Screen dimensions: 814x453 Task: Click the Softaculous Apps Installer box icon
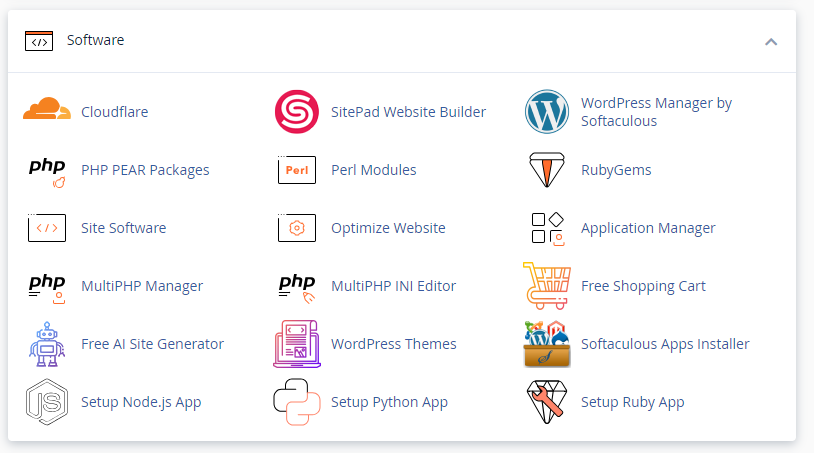click(x=547, y=344)
